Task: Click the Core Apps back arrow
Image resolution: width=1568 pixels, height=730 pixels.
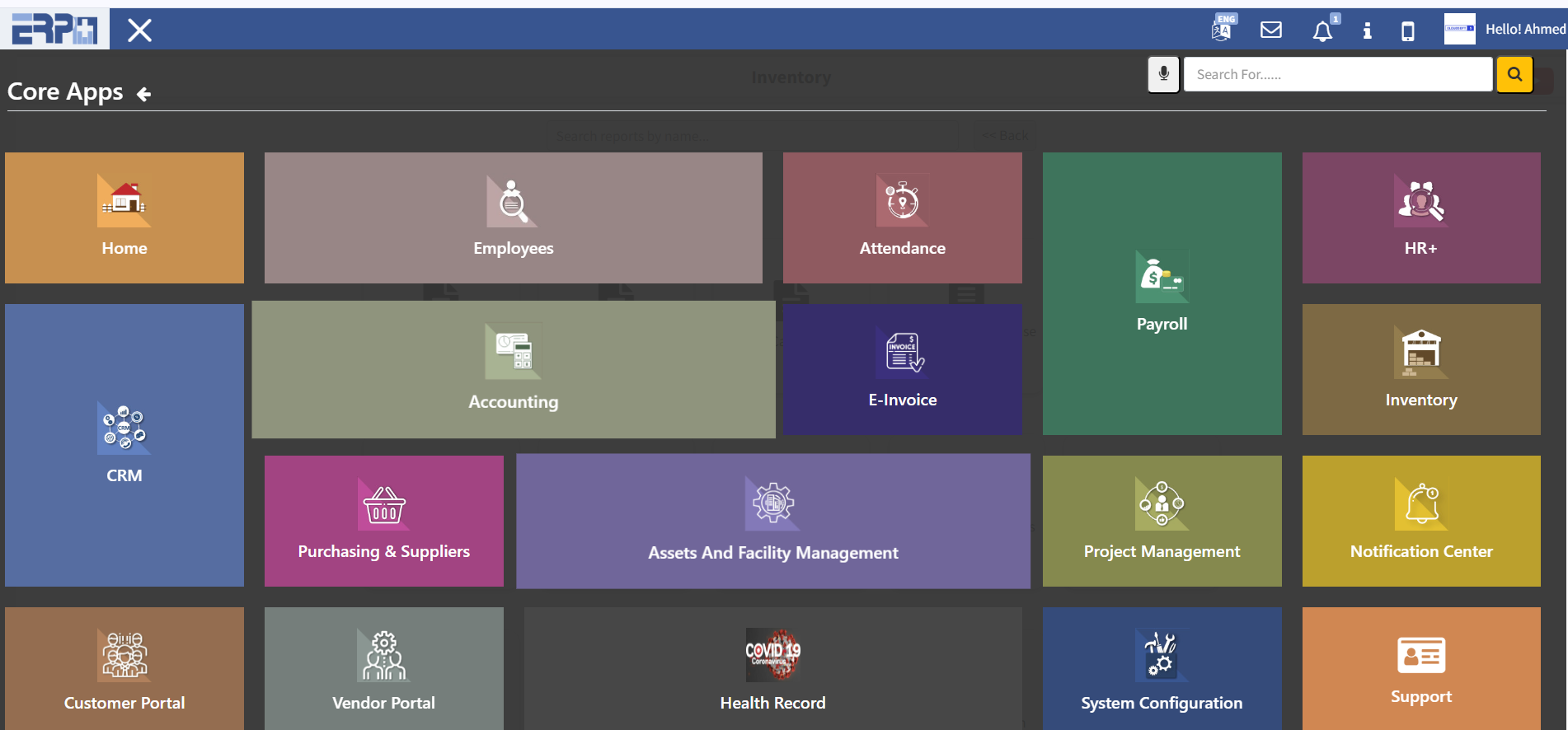Action: (144, 94)
